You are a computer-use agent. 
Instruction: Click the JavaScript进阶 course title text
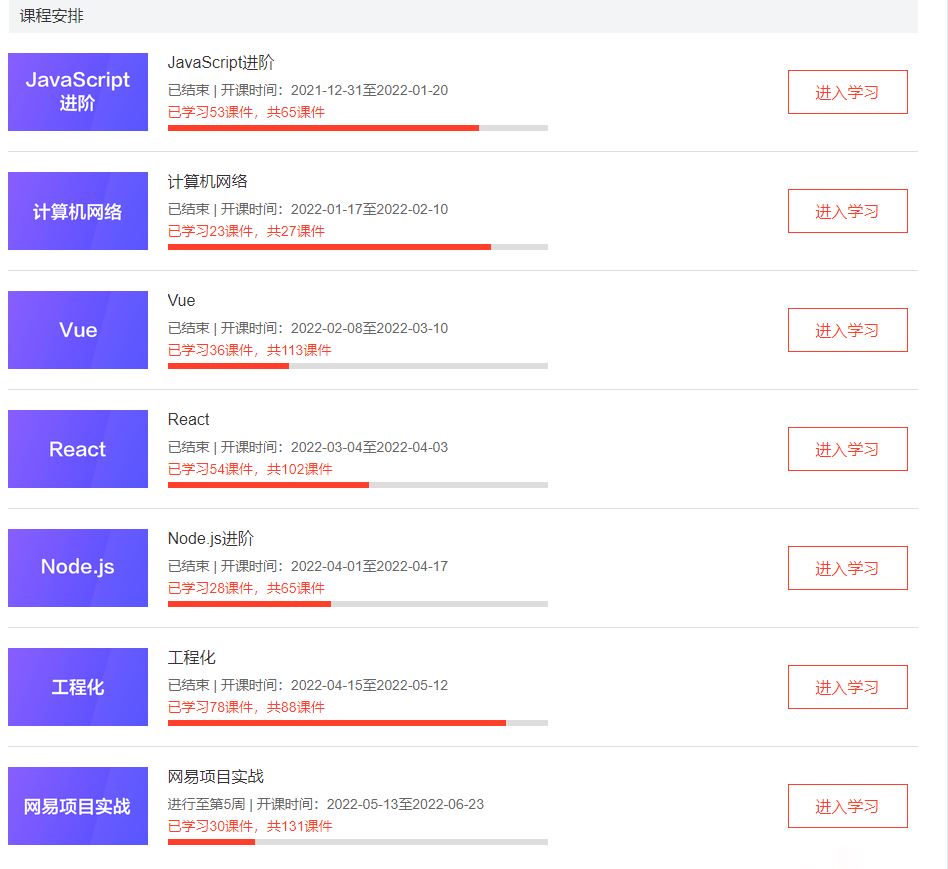click(221, 63)
